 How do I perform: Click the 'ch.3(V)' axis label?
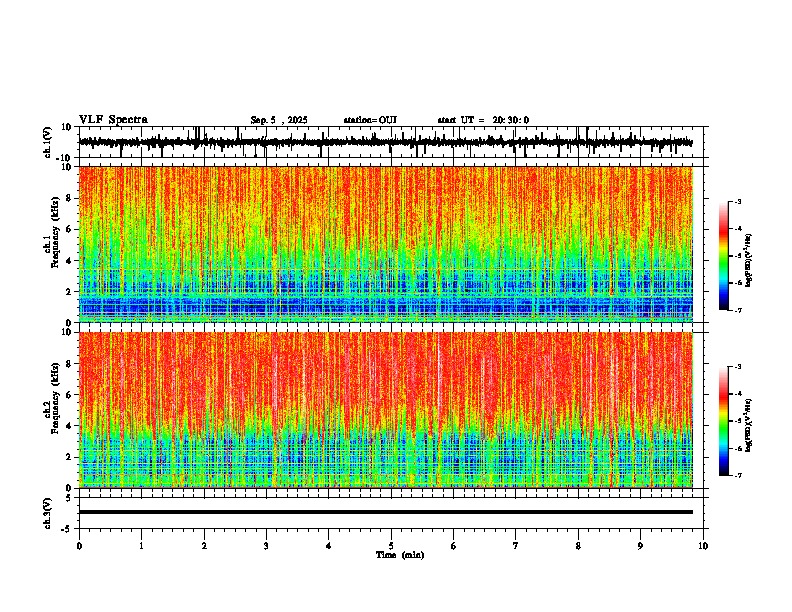tap(48, 514)
